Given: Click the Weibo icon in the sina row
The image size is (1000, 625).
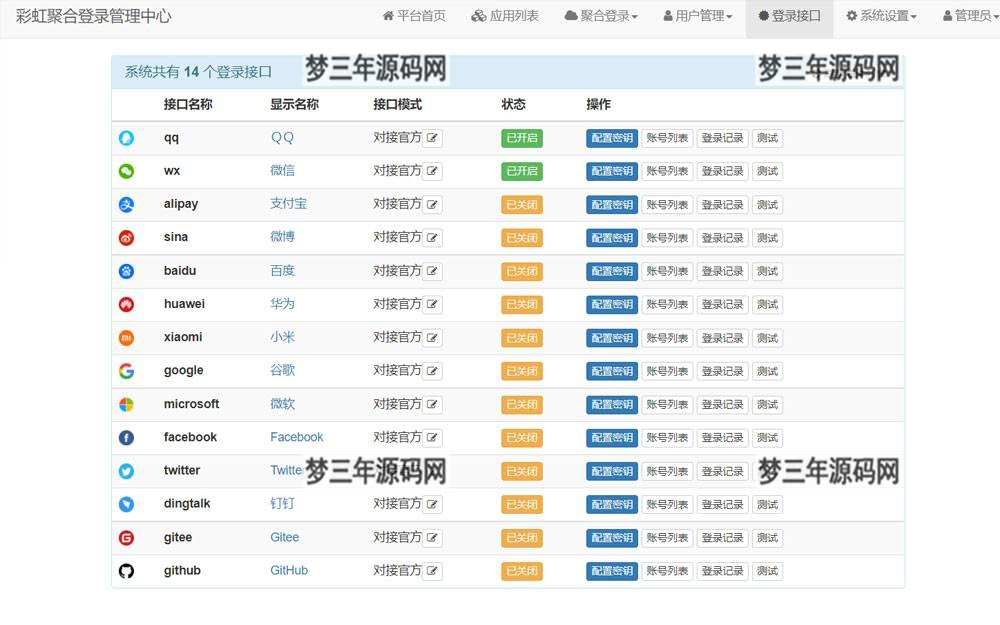Looking at the screenshot, I should (126, 238).
